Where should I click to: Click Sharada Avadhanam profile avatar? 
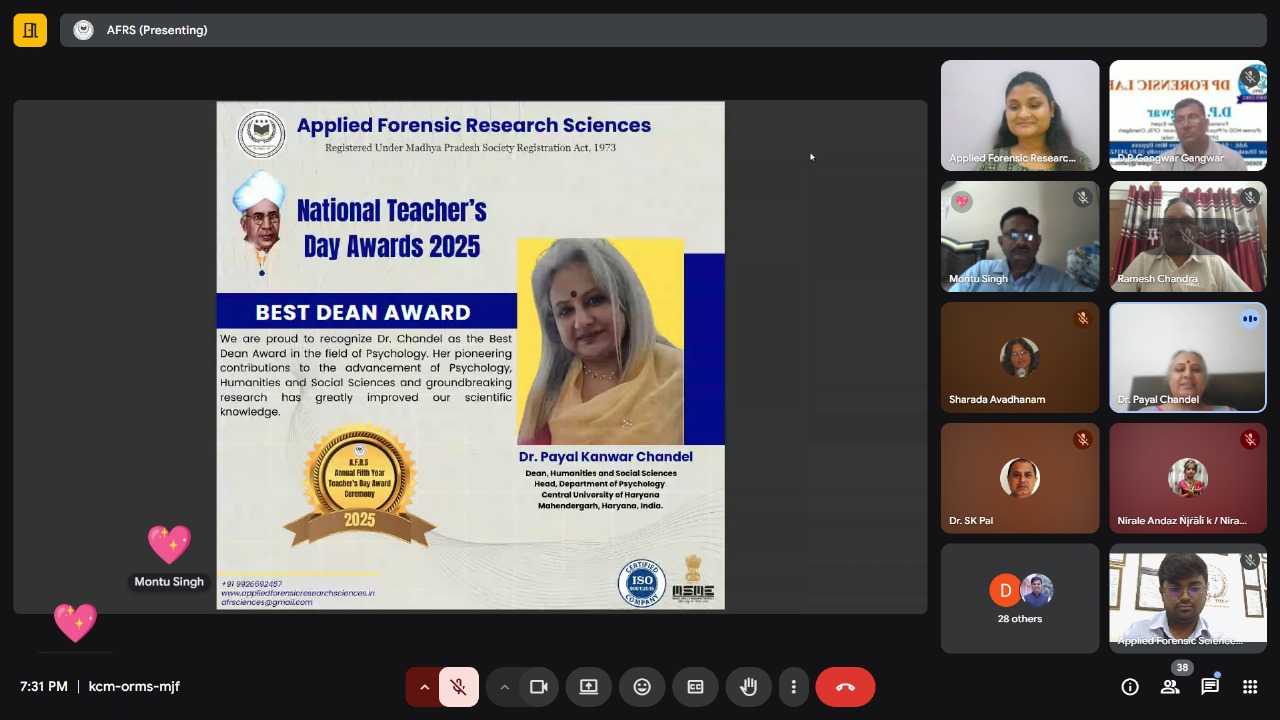pos(1020,358)
